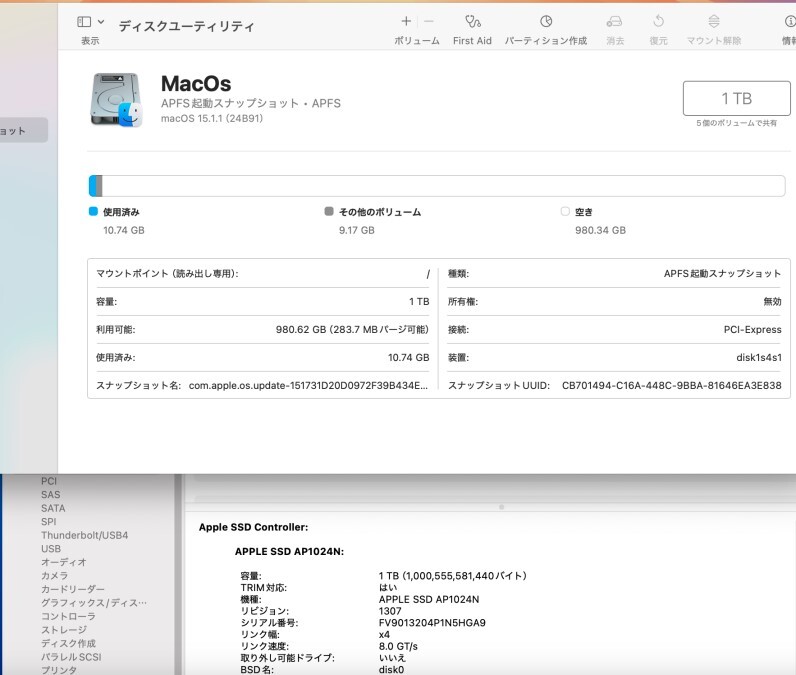Screen dimensions: 796x675
Task: Click the macOS 15.1.1 (24B91) version text
Action: (x=212, y=119)
